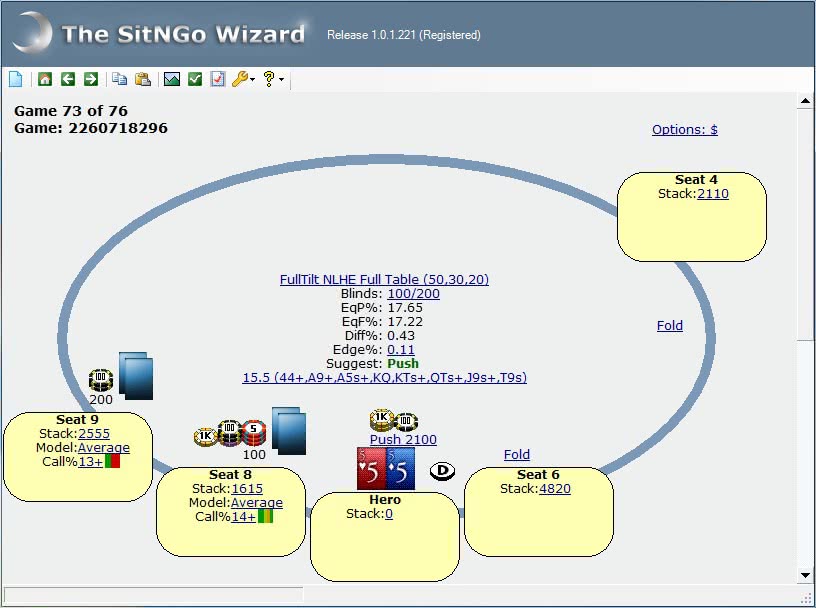Edit Seat 4 stack value 2110
The image size is (816, 608).
713,194
